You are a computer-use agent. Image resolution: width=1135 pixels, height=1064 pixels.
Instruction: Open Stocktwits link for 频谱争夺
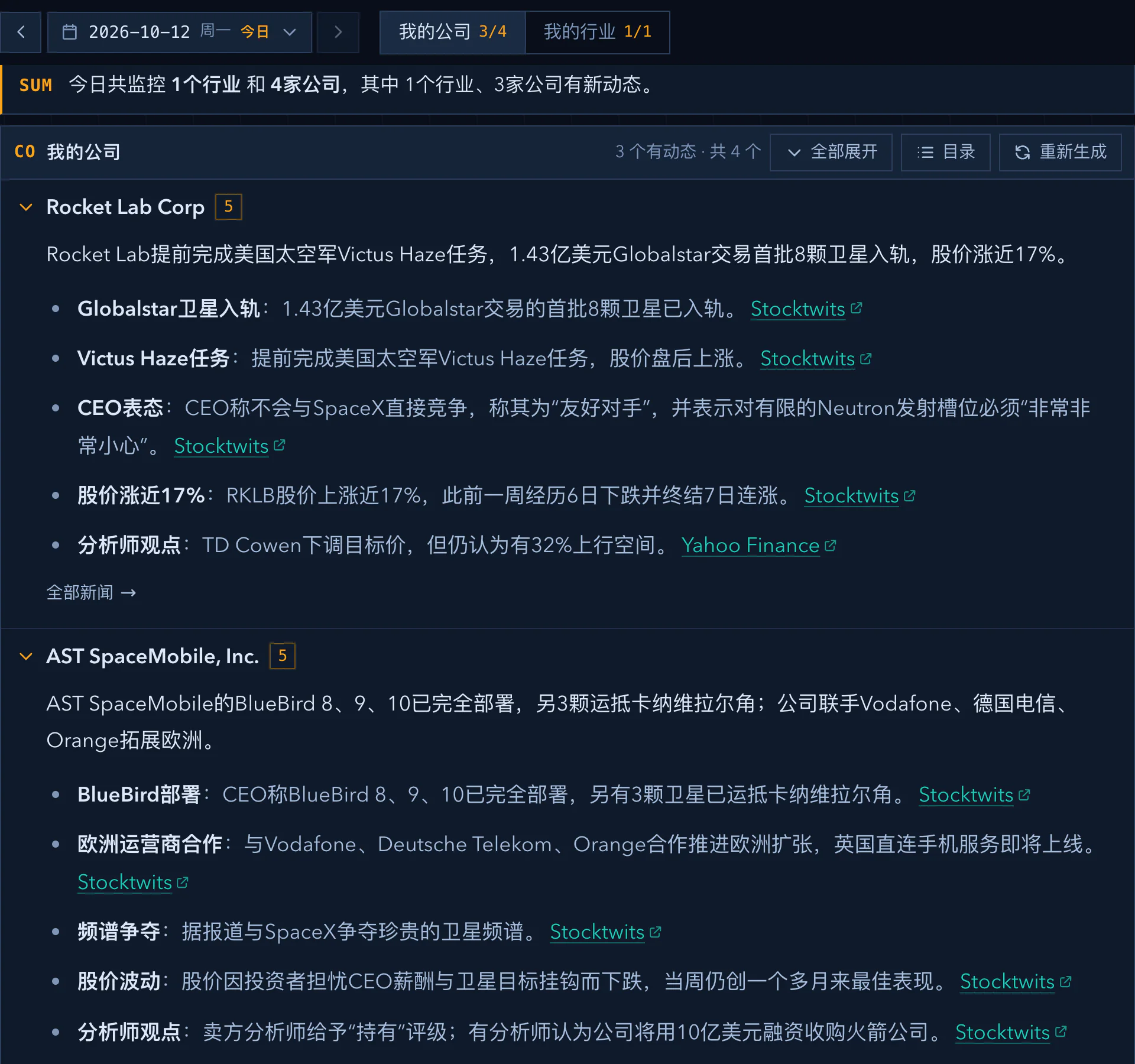pyautogui.click(x=597, y=932)
